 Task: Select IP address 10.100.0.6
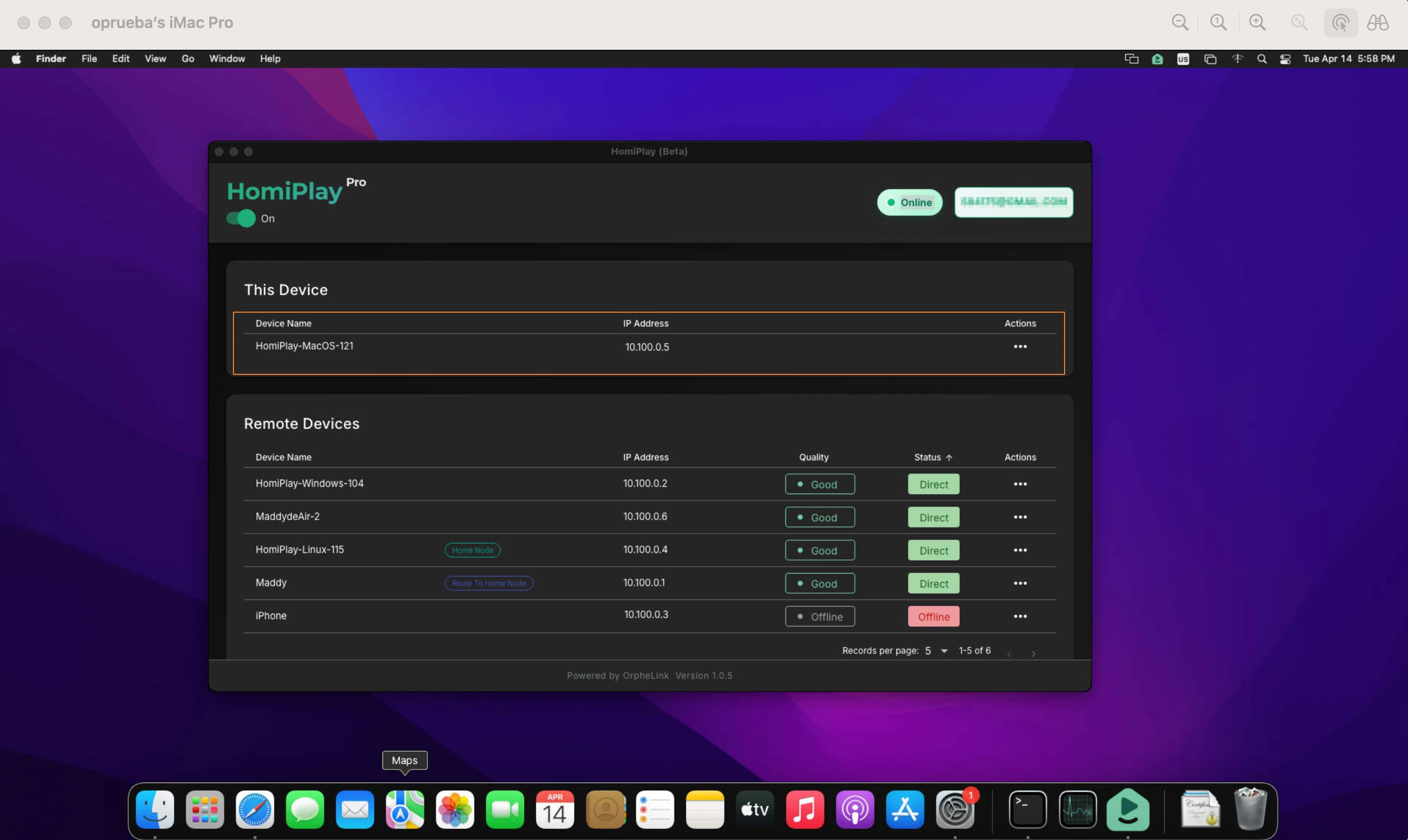645,516
